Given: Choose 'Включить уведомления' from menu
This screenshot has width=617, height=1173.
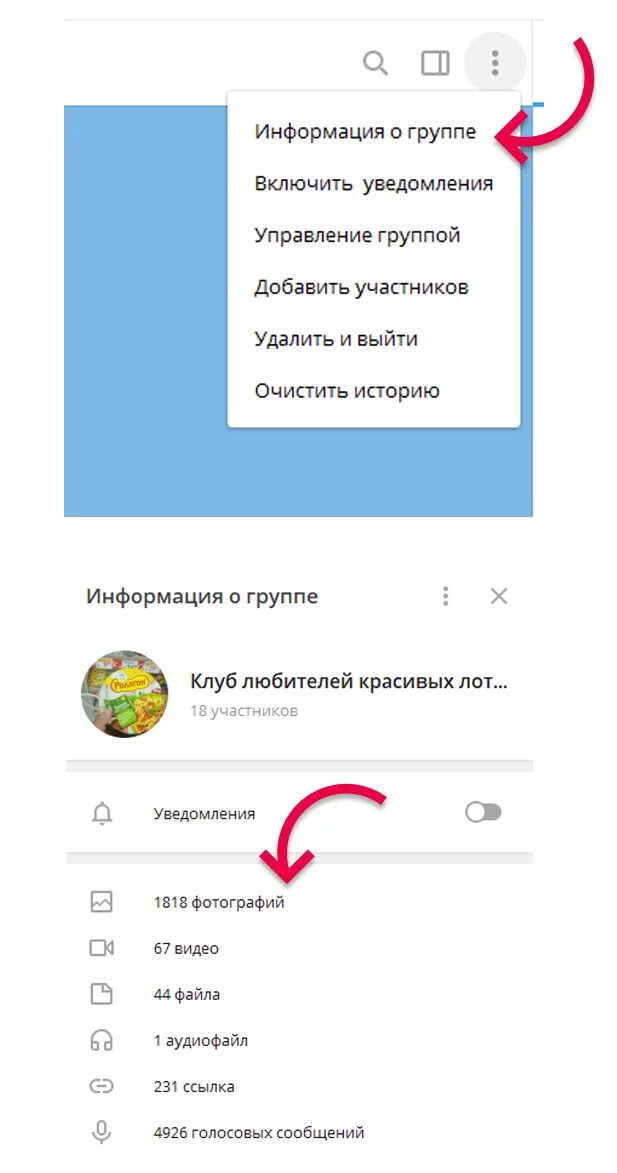Looking at the screenshot, I should (373, 183).
